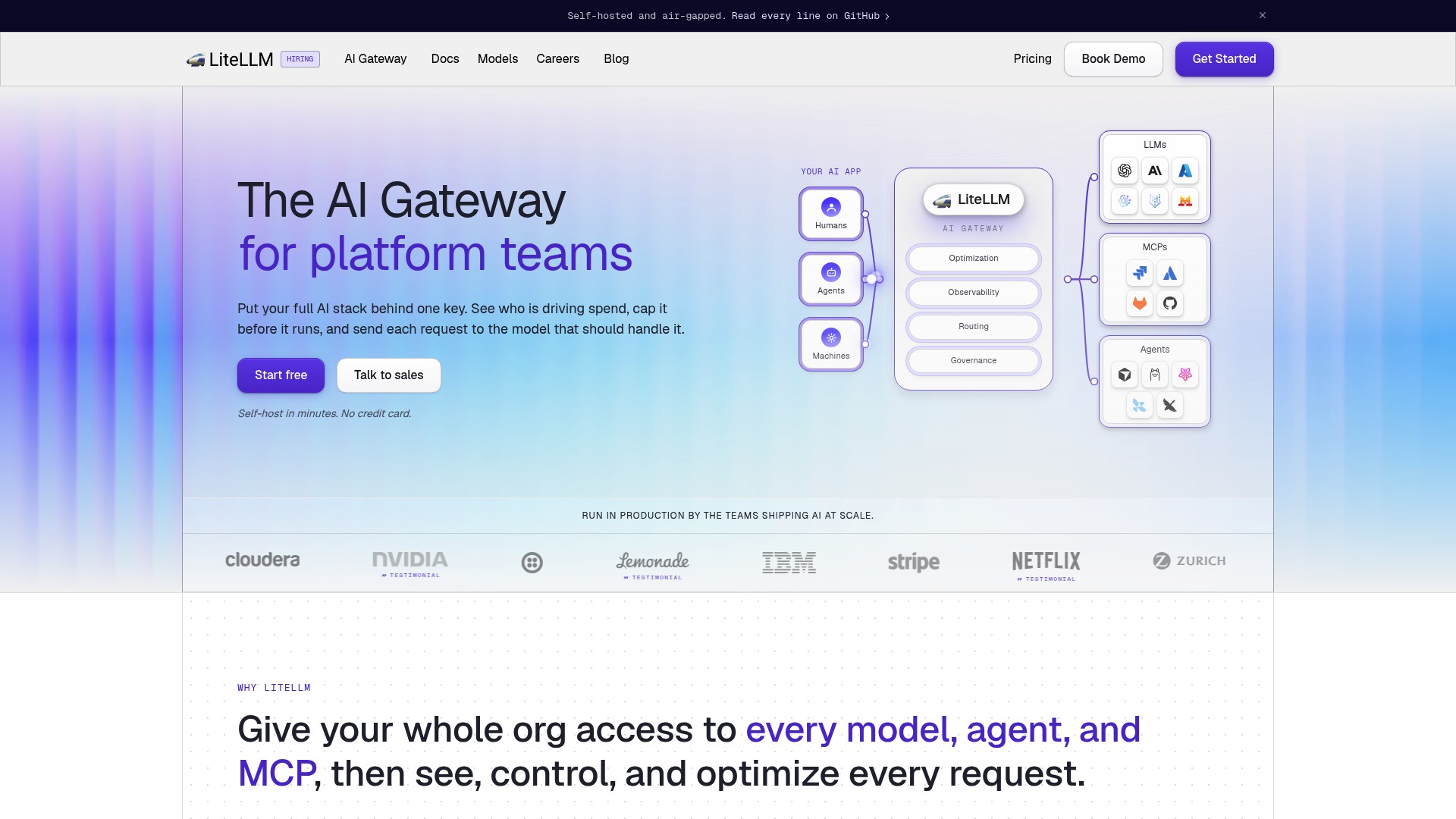
Task: Select the Agents robot icon in Your AI App
Action: pos(831,272)
